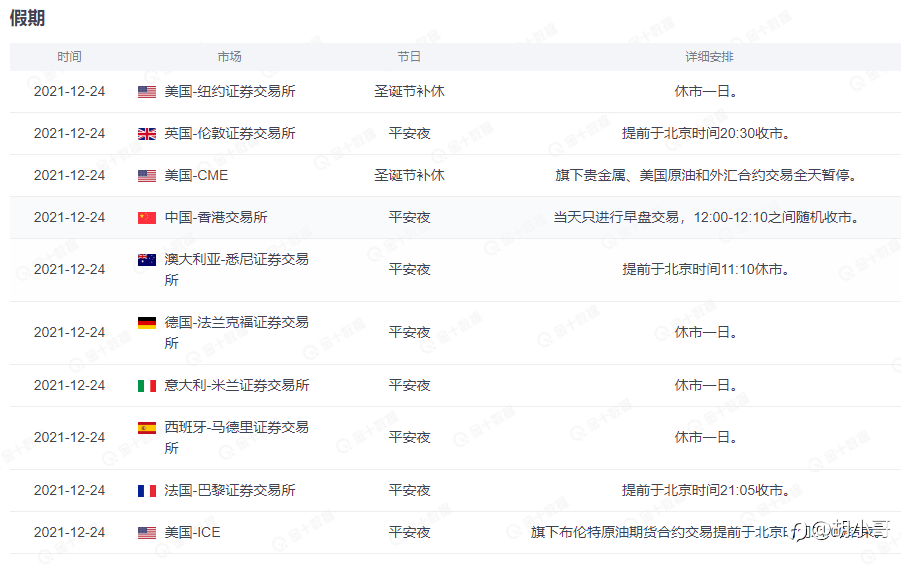Click 提前于北京时间11:10休市 detail text
The image size is (901, 567).
pyautogui.click(x=706, y=269)
